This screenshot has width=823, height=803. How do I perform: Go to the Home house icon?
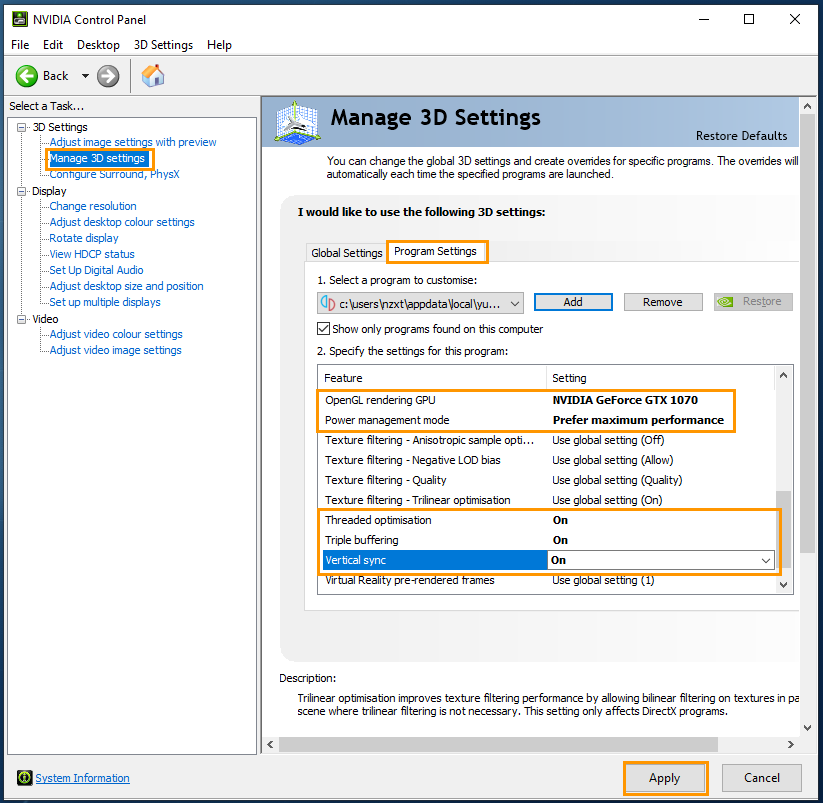tap(153, 76)
